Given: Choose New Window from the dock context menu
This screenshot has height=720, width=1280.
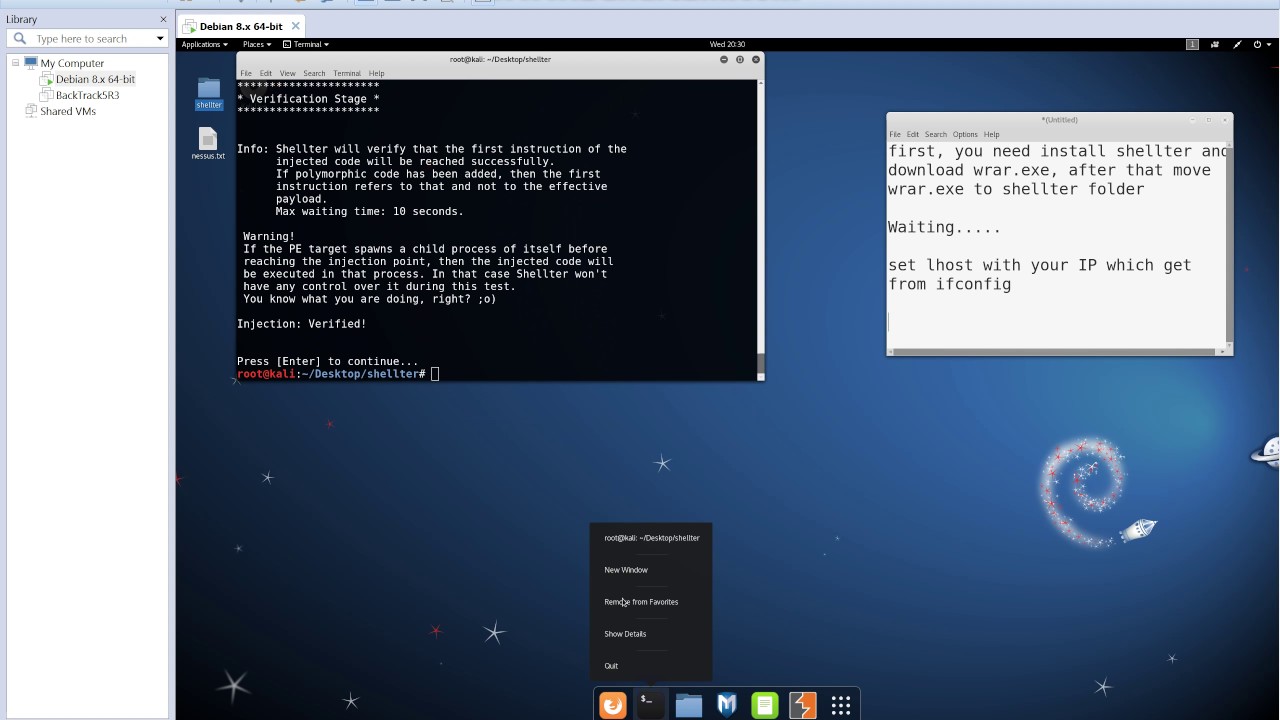Looking at the screenshot, I should (x=626, y=570).
